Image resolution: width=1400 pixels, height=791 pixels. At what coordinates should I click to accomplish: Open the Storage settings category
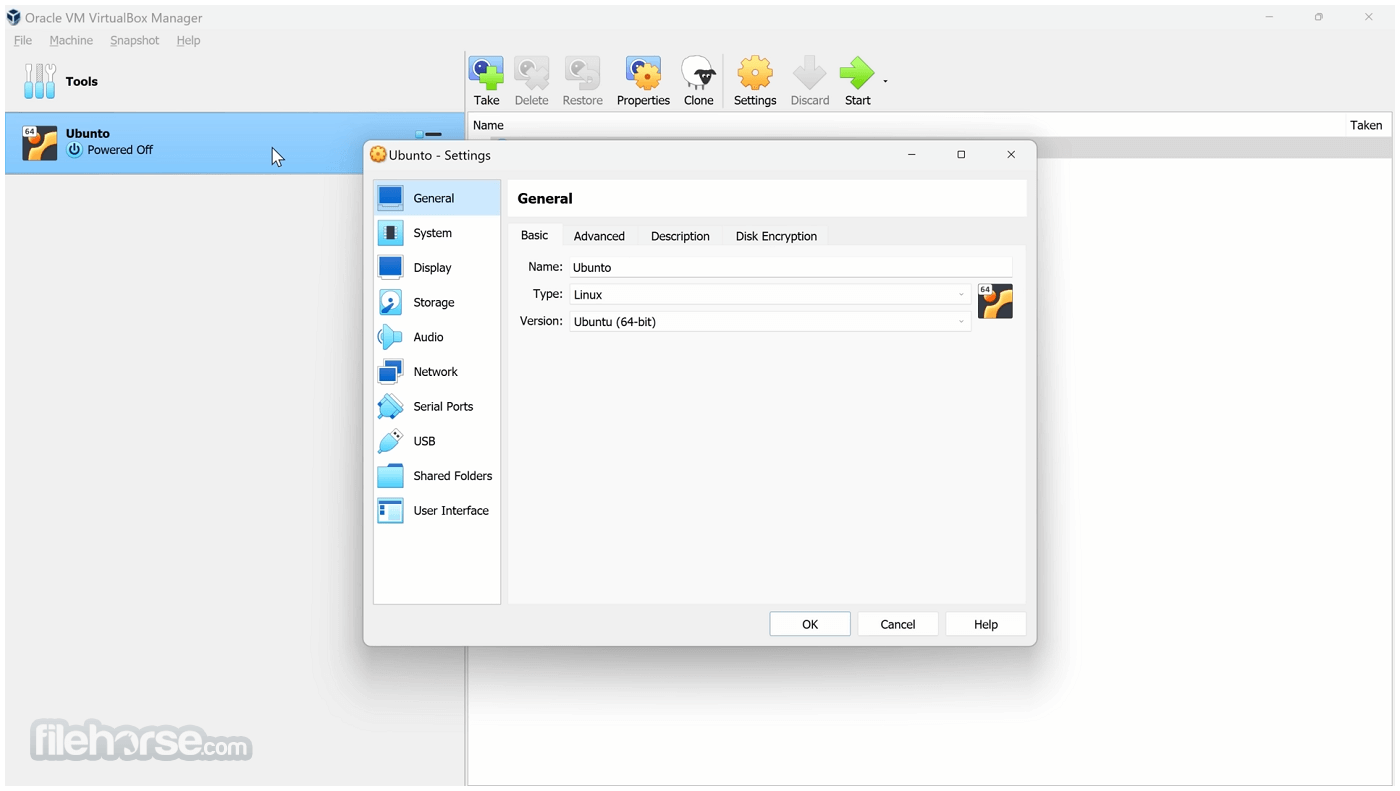[437, 302]
